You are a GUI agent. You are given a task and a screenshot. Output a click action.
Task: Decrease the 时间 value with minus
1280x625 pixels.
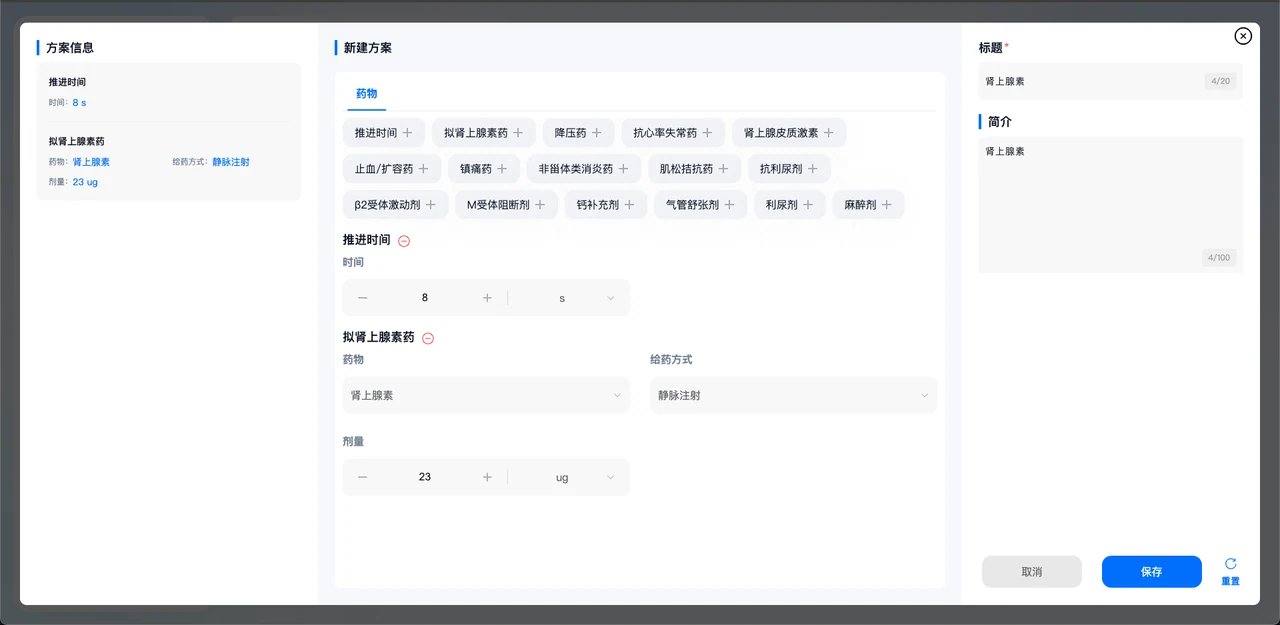pyautogui.click(x=362, y=298)
